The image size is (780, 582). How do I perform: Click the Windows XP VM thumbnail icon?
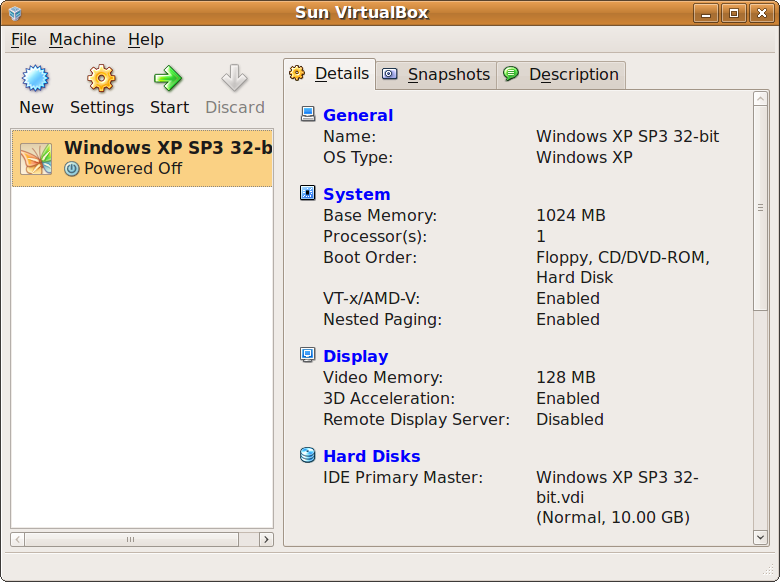pyautogui.click(x=36, y=159)
